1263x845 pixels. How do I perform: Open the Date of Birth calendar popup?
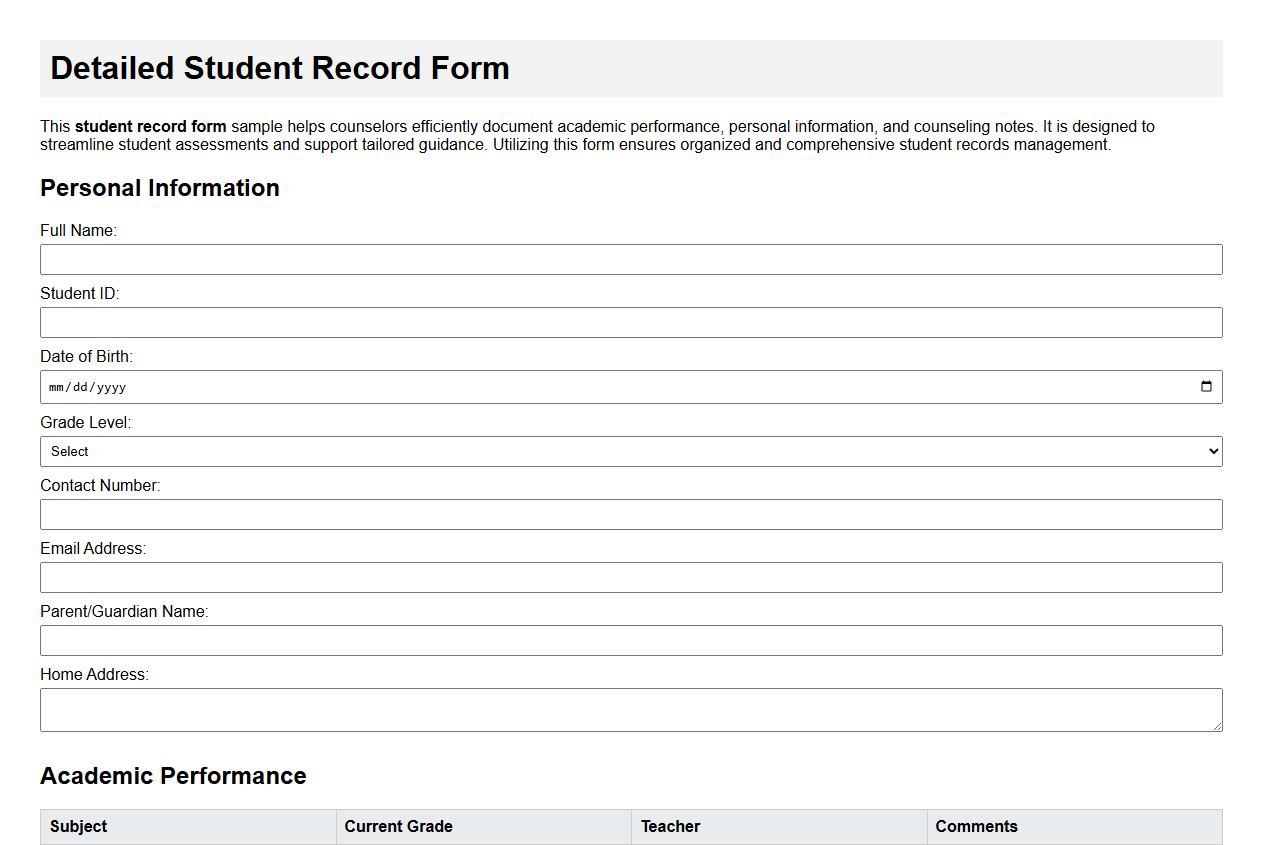point(1208,387)
